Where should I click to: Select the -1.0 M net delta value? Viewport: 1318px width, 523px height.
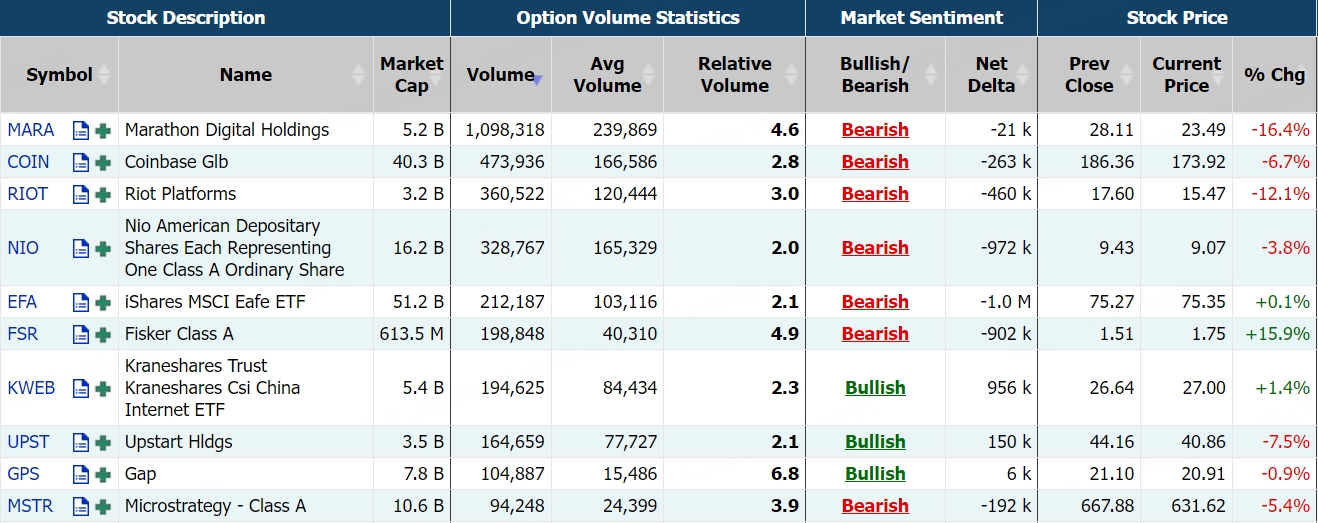[x=1005, y=302]
